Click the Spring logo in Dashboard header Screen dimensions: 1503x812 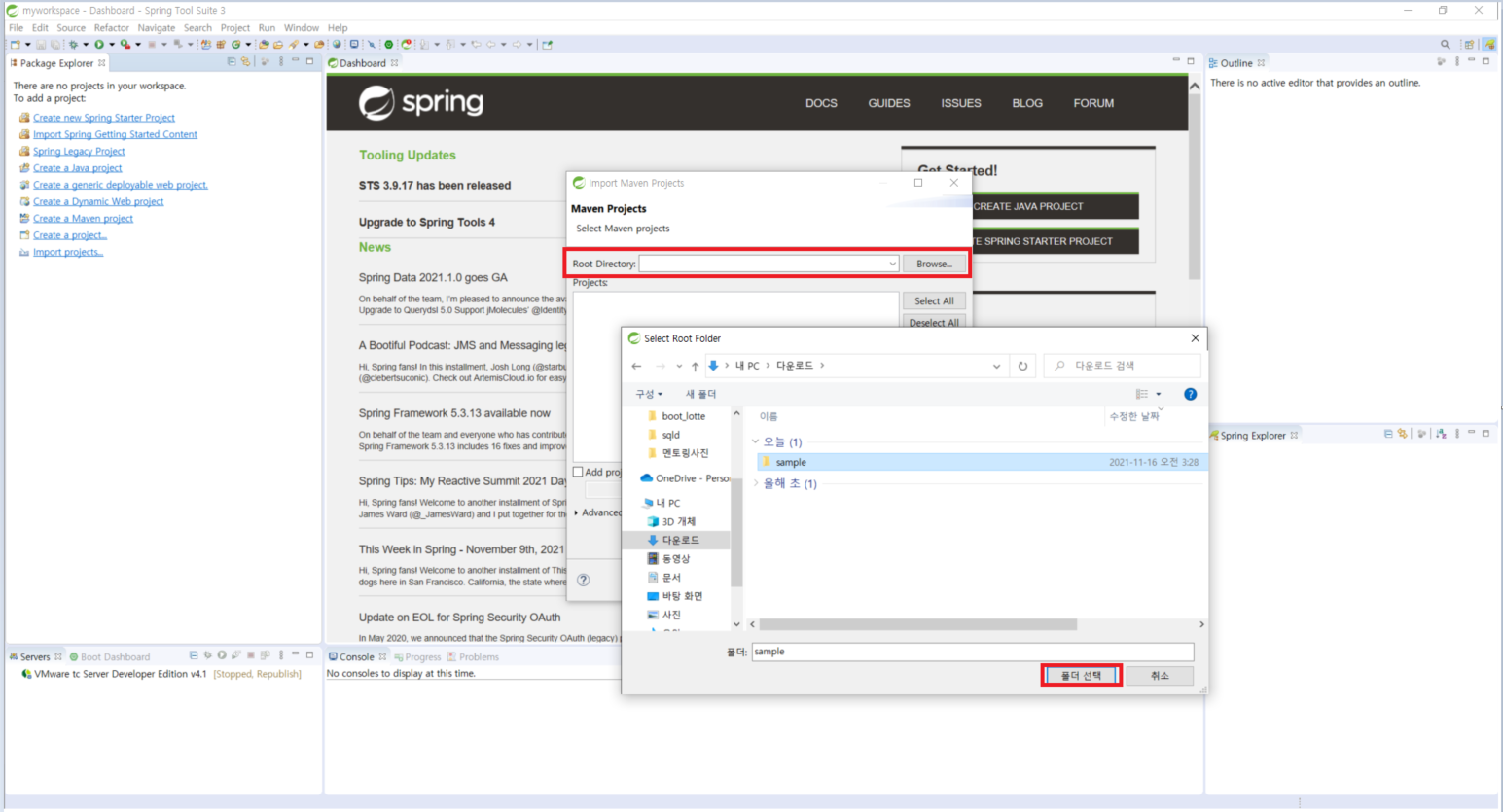tap(420, 102)
